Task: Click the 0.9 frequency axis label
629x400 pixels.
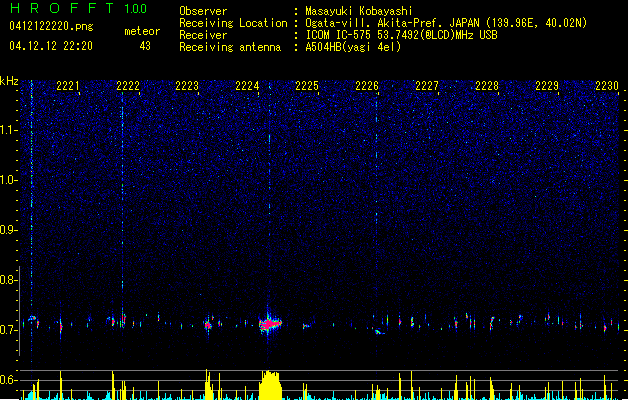Action: click(8, 230)
